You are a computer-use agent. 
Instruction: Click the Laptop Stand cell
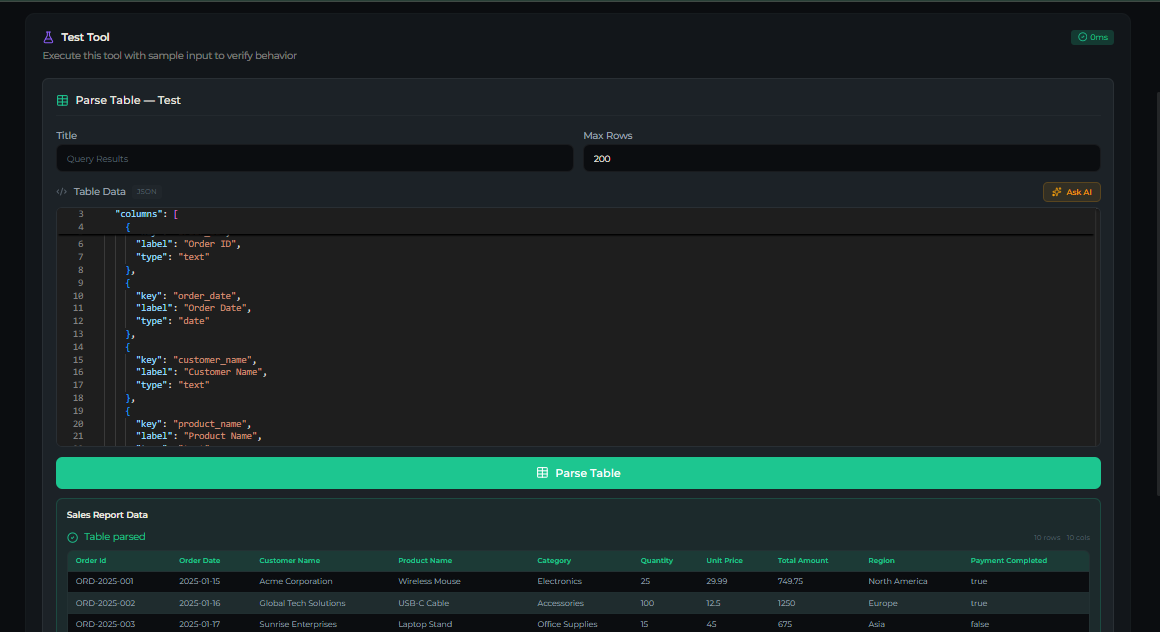pos(425,624)
